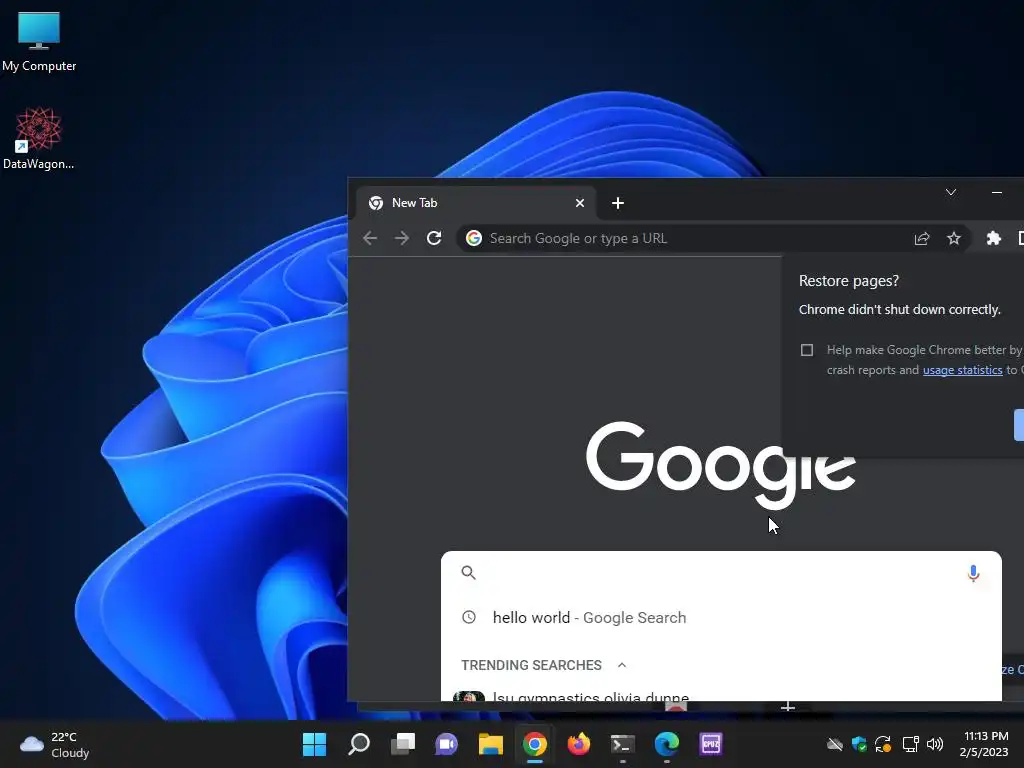Viewport: 1024px width, 768px height.
Task: Select lsu gymnastics olivia dunne trending search
Action: pos(721,695)
